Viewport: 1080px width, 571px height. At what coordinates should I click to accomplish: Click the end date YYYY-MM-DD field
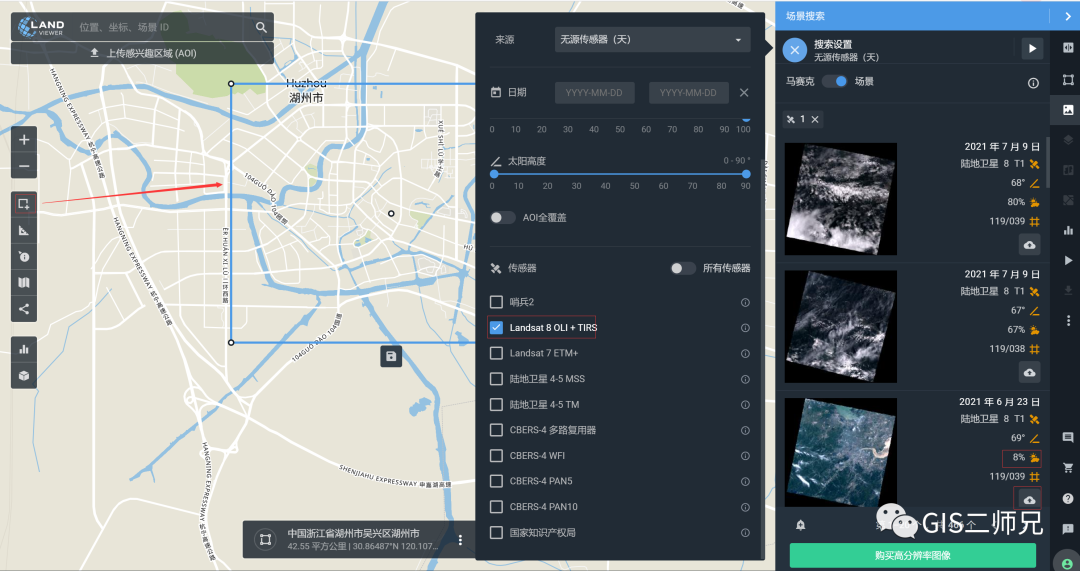(x=689, y=93)
